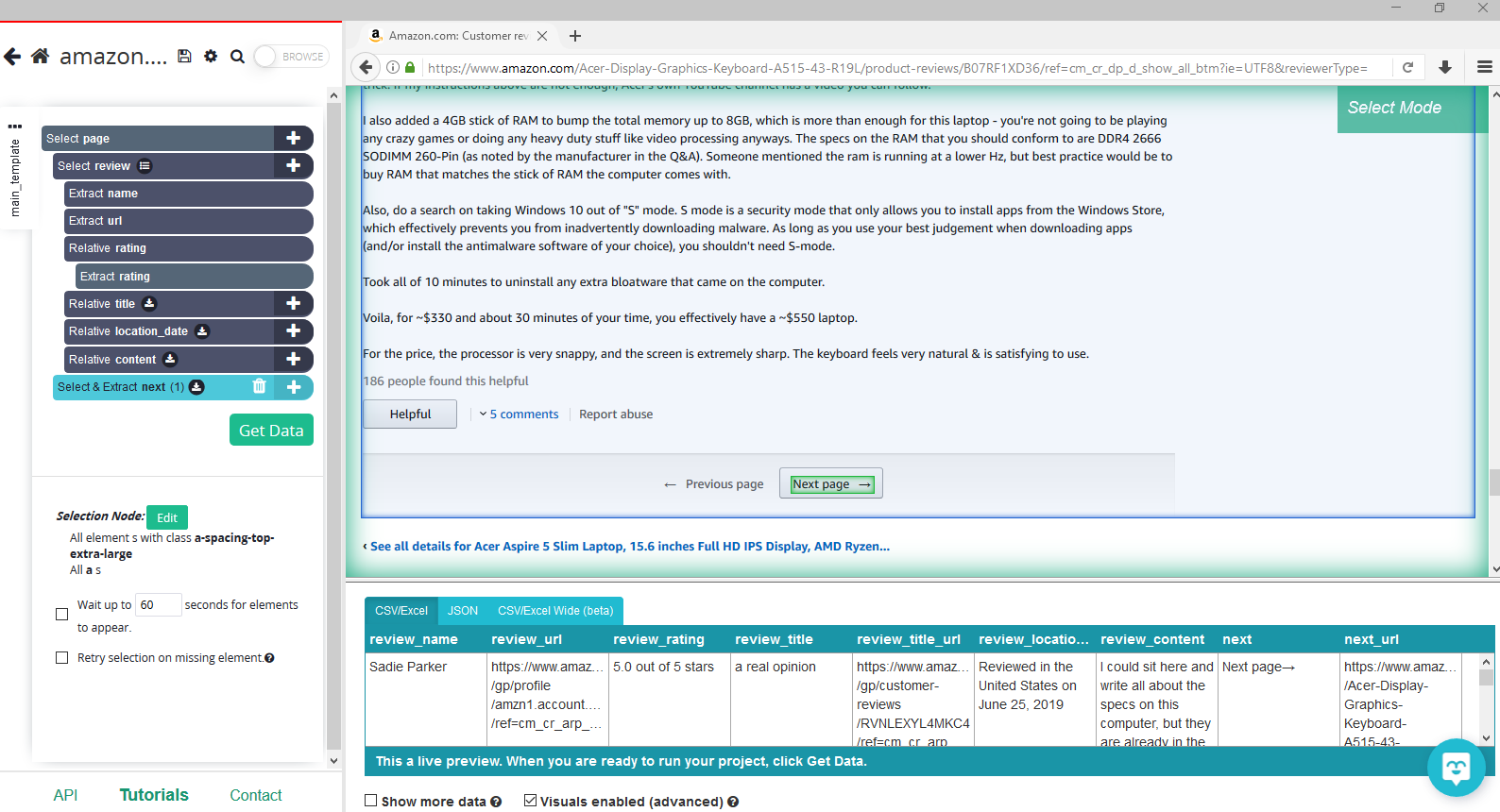1500x812 pixels.
Task: Close the Amazon Customer reviews browser tab
Action: coord(542,36)
